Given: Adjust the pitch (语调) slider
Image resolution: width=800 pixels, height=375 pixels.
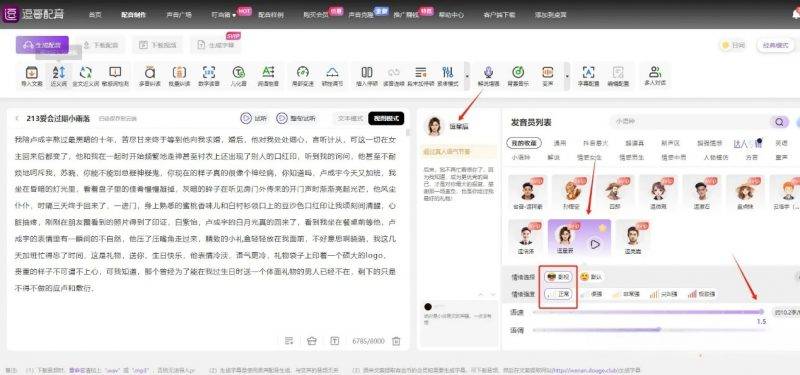Looking at the screenshot, I should click(648, 330).
